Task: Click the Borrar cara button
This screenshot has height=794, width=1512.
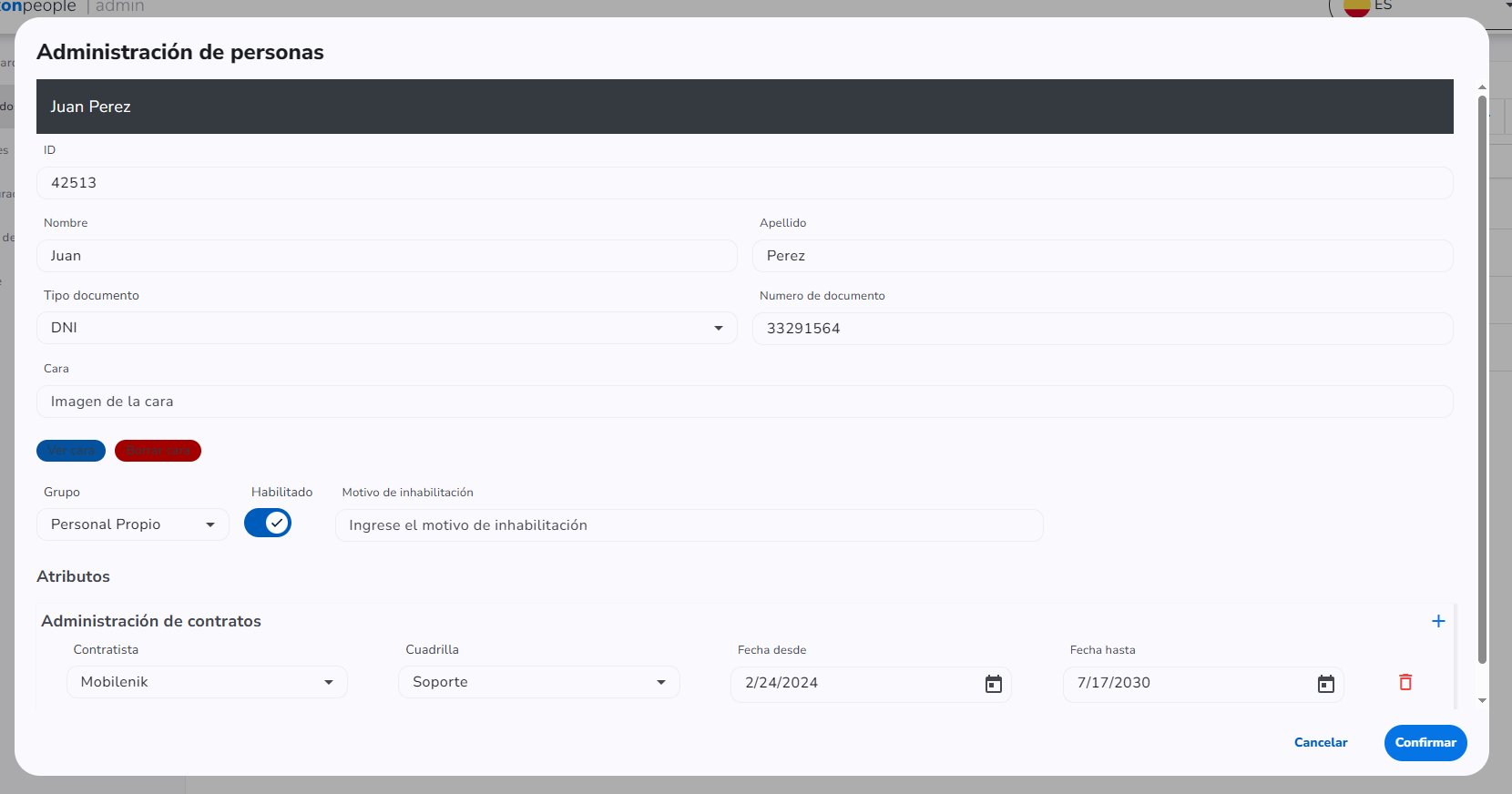Action: click(158, 451)
